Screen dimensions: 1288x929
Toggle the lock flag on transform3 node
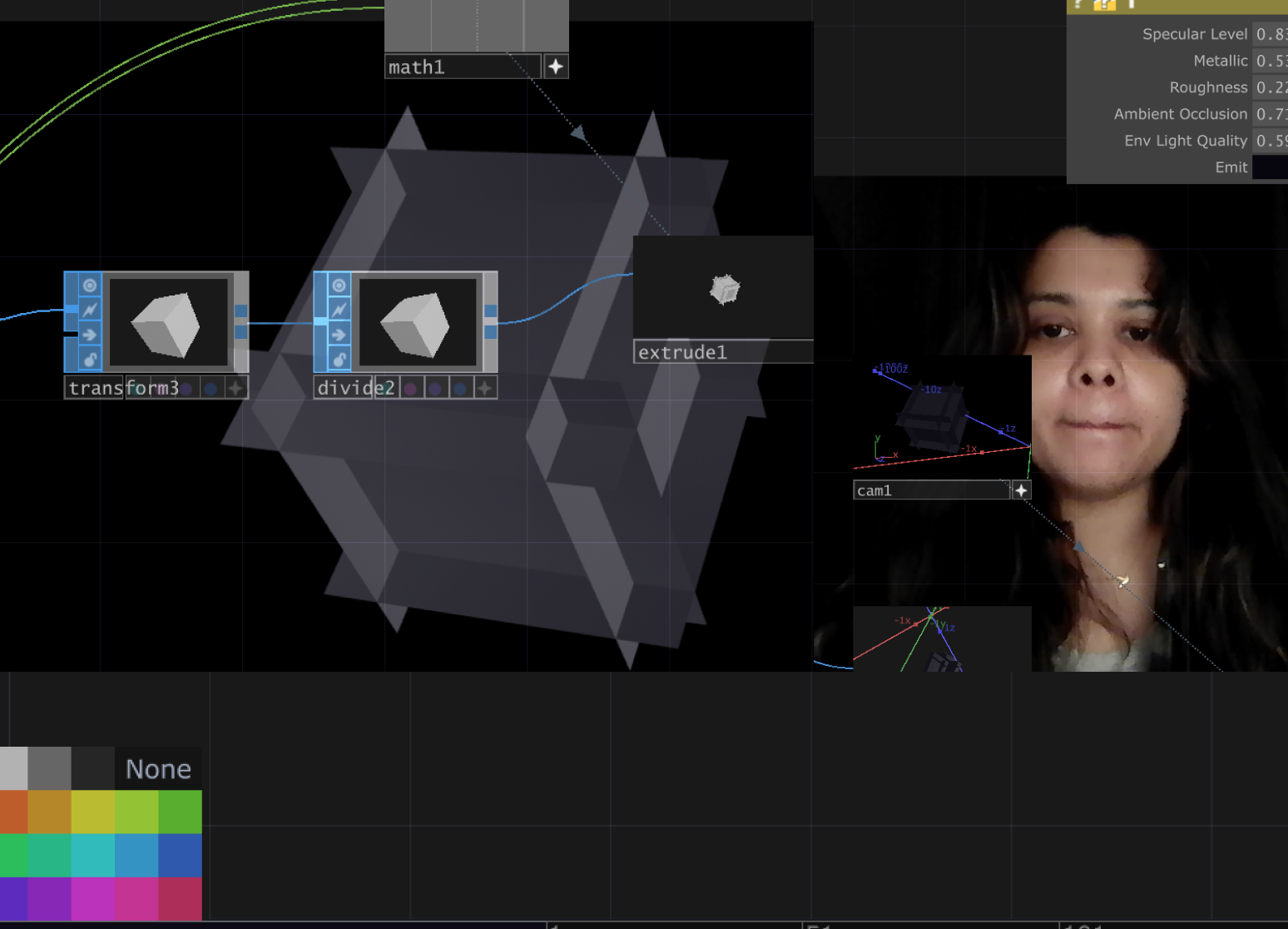pyautogui.click(x=90, y=360)
